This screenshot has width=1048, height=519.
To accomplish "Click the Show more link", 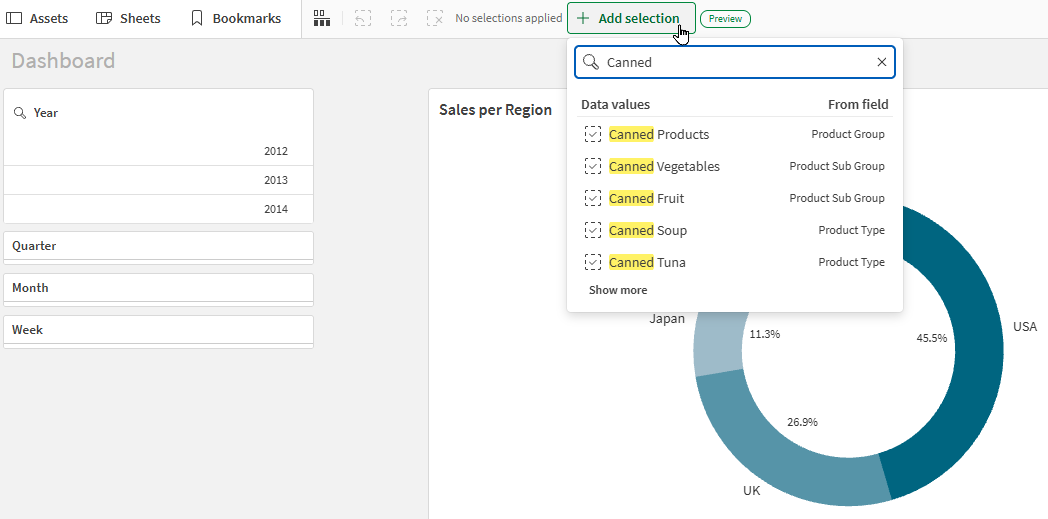I will (618, 290).
